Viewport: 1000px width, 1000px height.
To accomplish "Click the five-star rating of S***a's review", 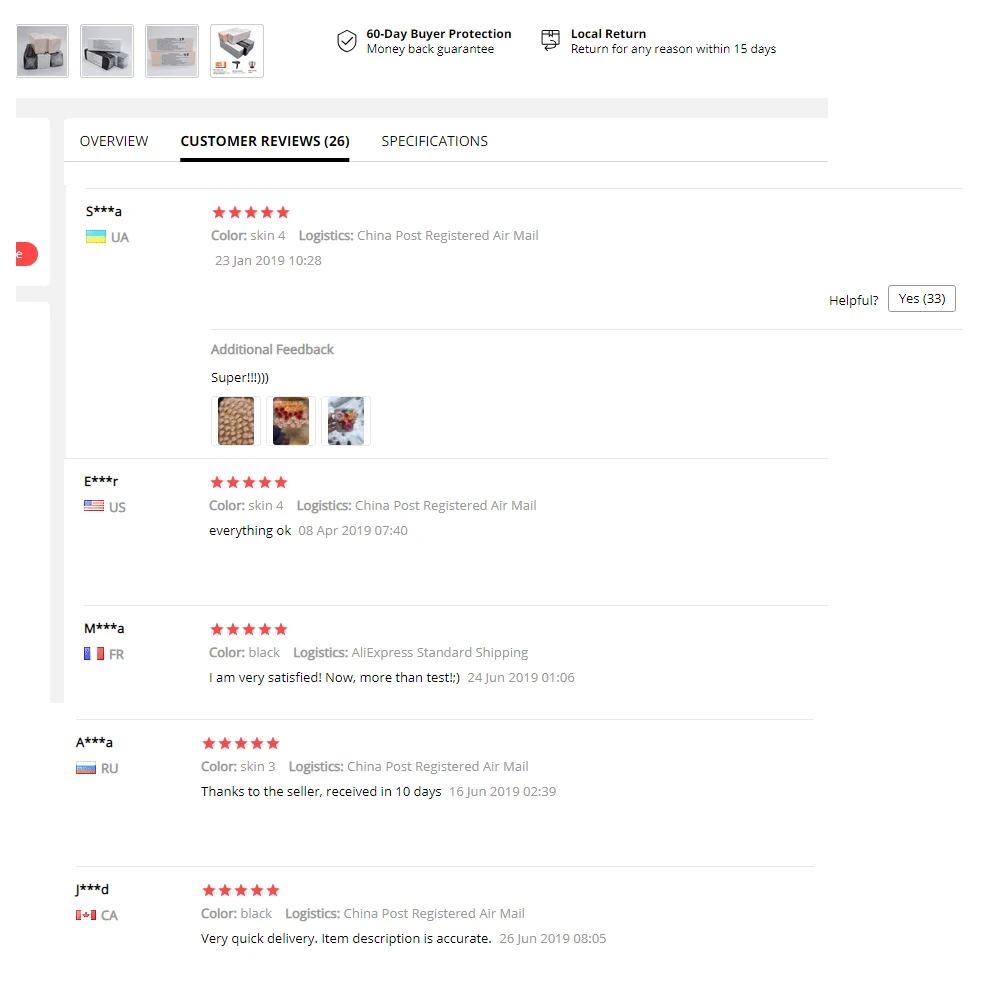I will coord(251,212).
